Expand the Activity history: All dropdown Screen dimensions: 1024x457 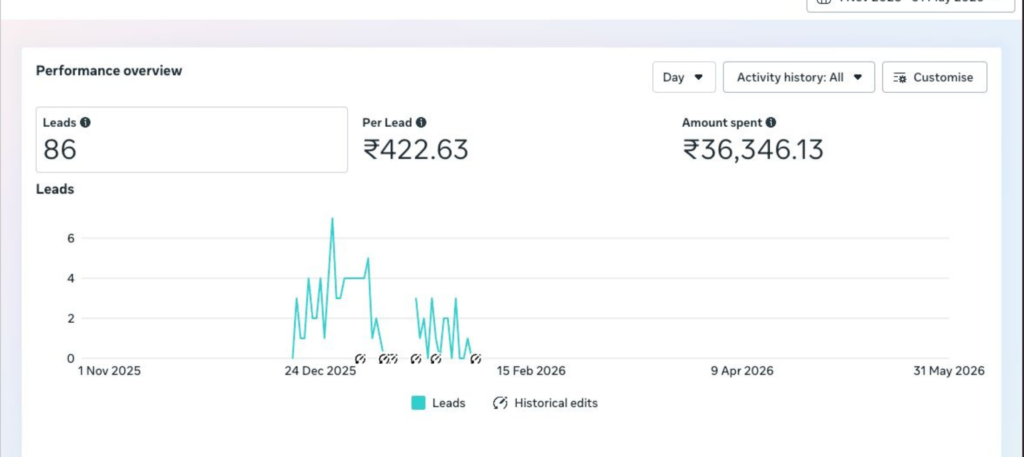pyautogui.click(x=799, y=77)
